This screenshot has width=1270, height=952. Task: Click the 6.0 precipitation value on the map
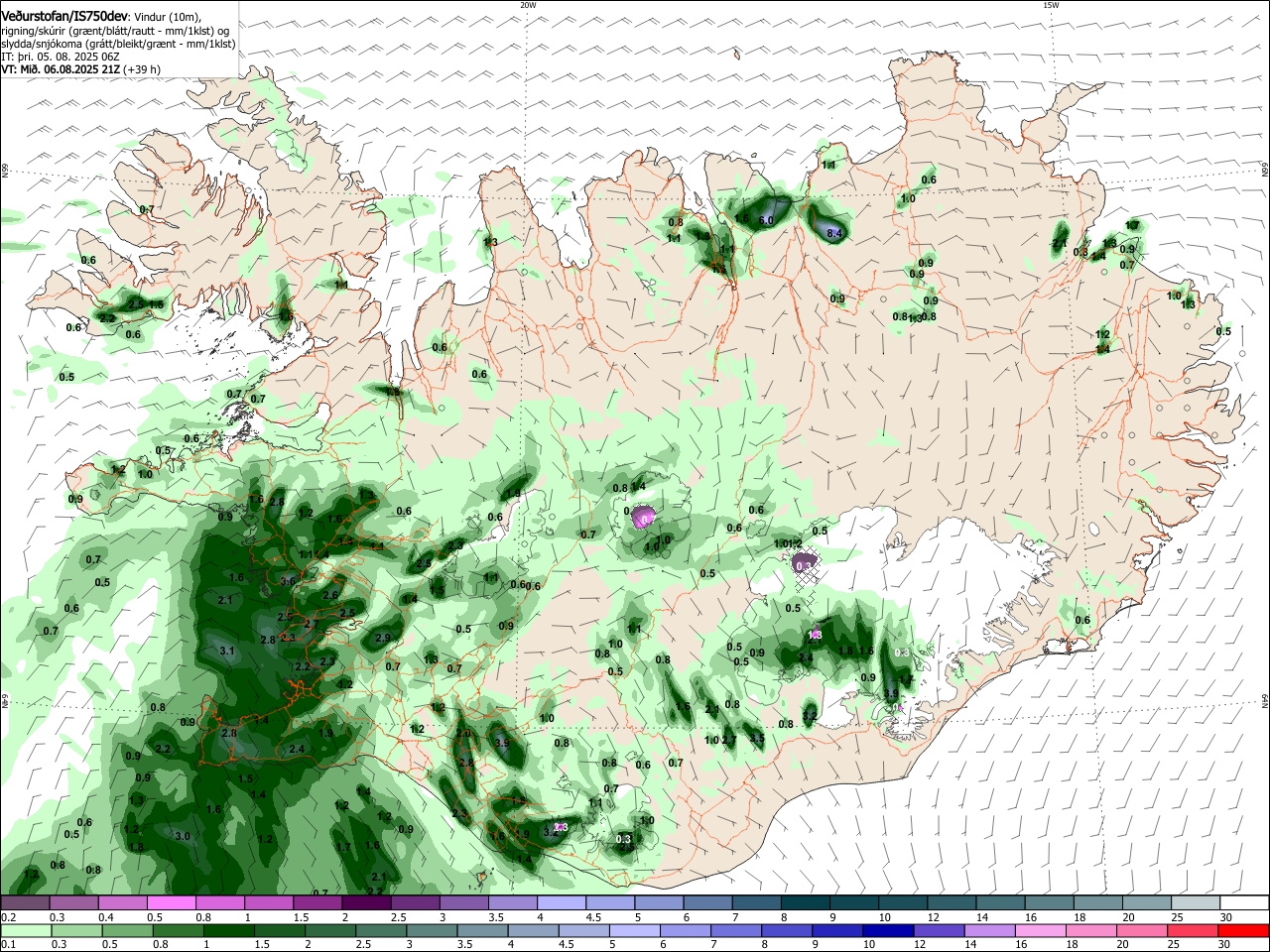tap(766, 220)
